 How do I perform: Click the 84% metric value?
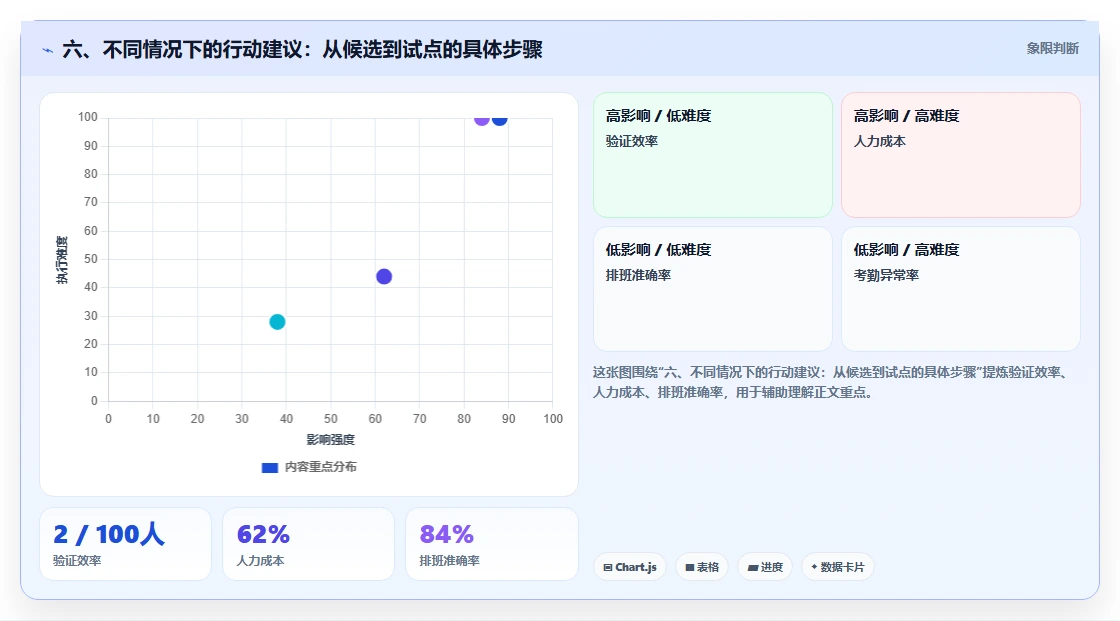[x=446, y=534]
